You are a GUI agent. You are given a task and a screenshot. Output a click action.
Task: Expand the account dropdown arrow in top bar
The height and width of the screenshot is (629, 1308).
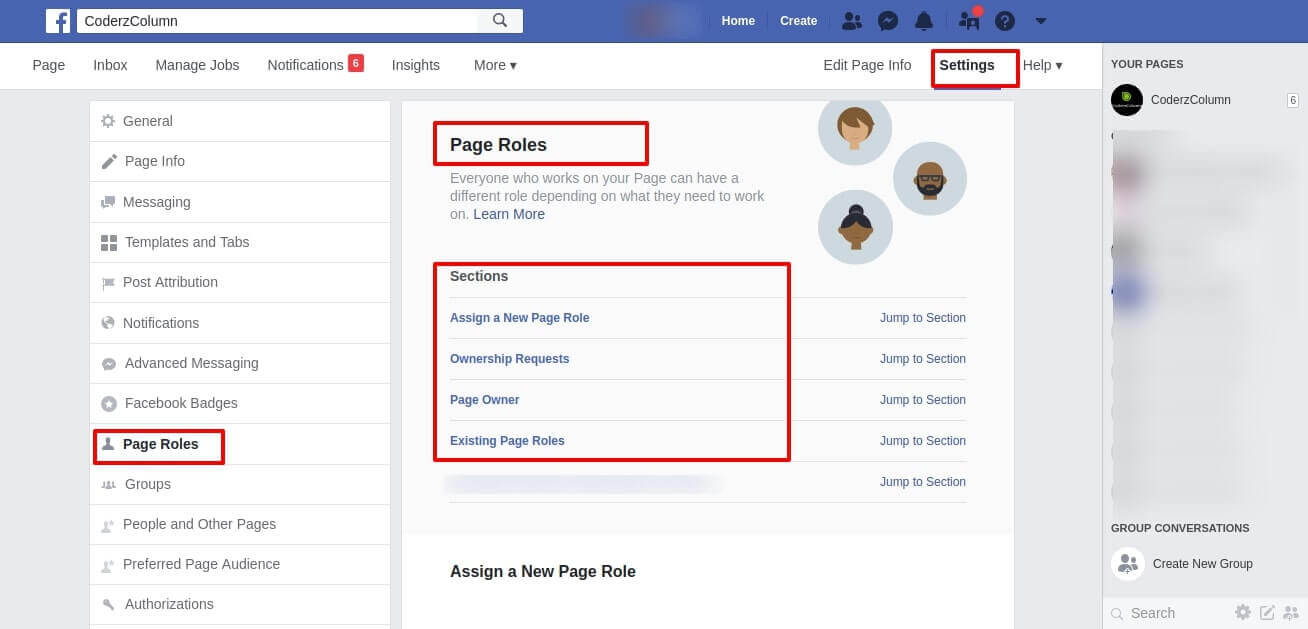tap(1041, 21)
